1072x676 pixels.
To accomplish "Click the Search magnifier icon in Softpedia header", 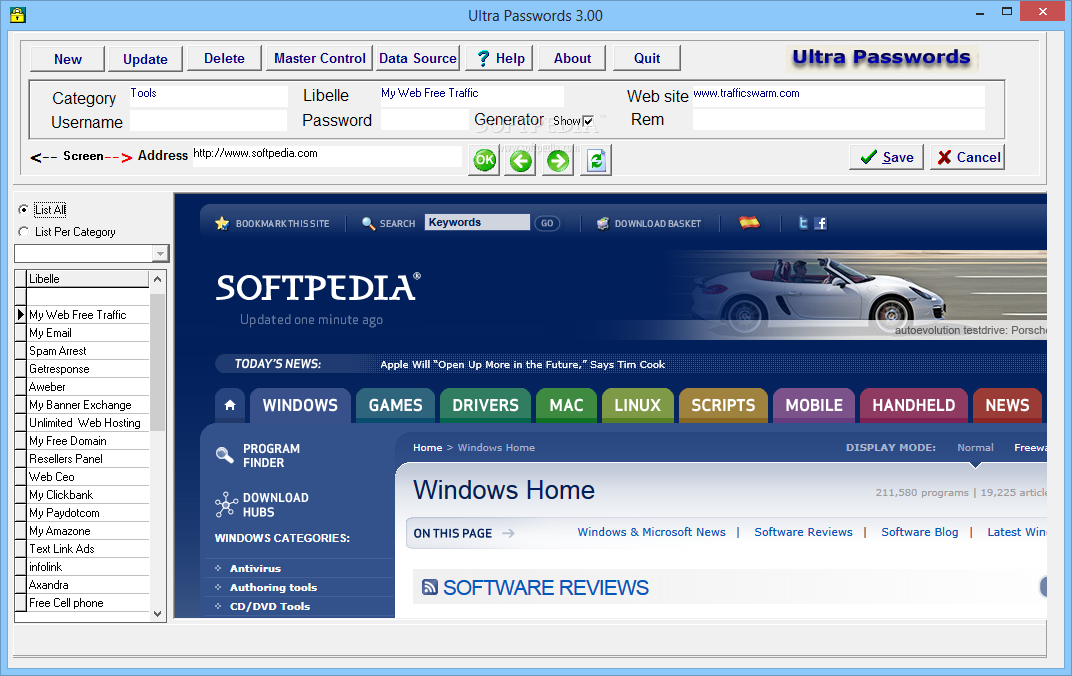I will coord(368,224).
